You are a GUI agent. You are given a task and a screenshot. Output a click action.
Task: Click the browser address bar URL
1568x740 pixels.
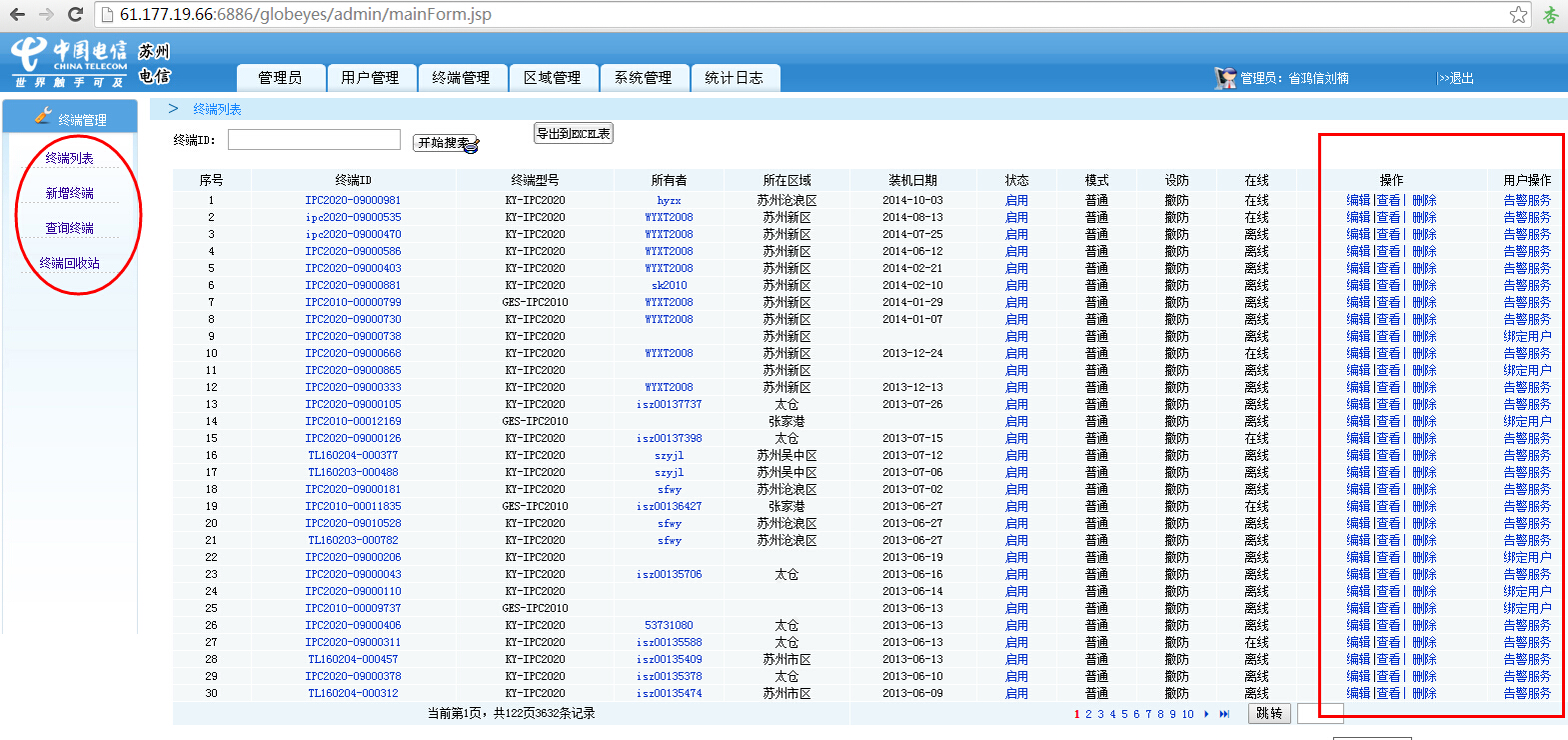click(306, 14)
